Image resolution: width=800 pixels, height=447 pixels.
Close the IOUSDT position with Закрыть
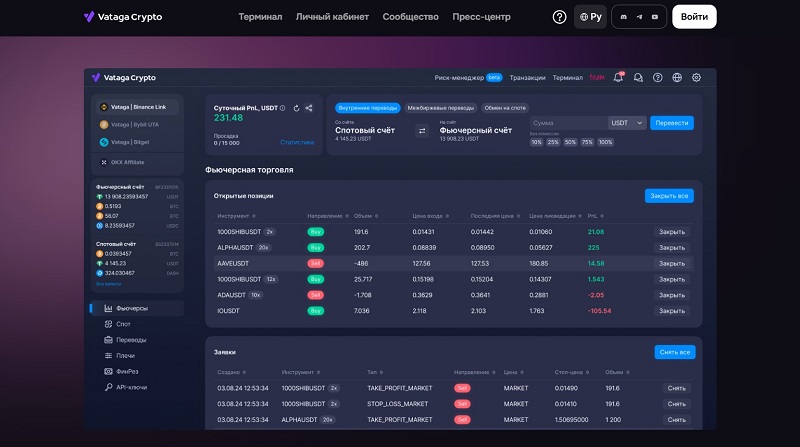point(672,311)
